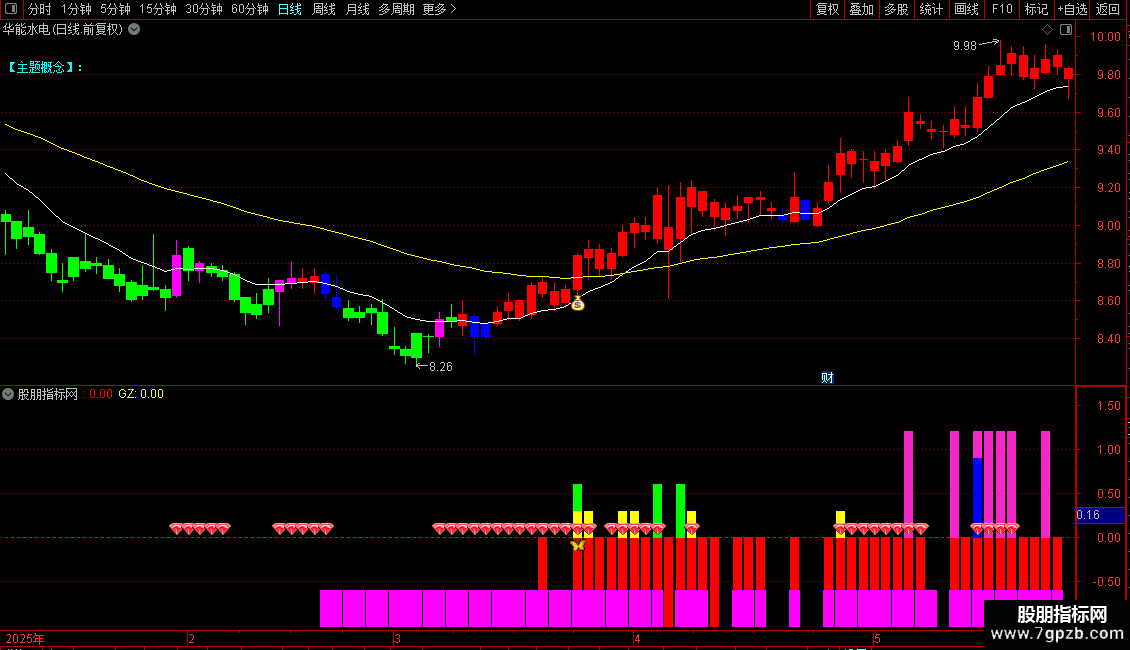Click the 叠加 overlay button
Screen dimensions: 1130x650
coord(861,9)
